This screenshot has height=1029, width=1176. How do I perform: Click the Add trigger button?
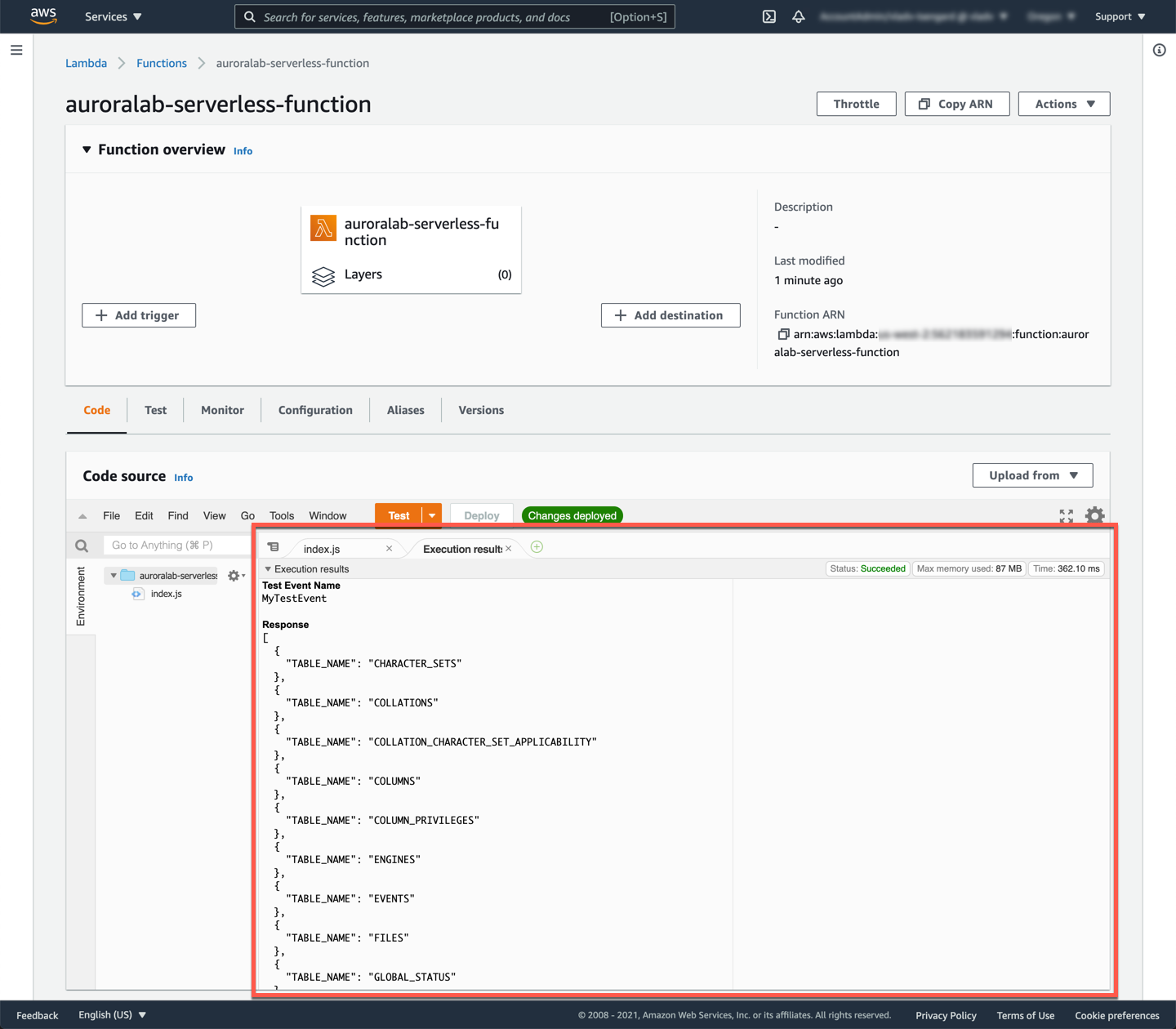coord(139,315)
